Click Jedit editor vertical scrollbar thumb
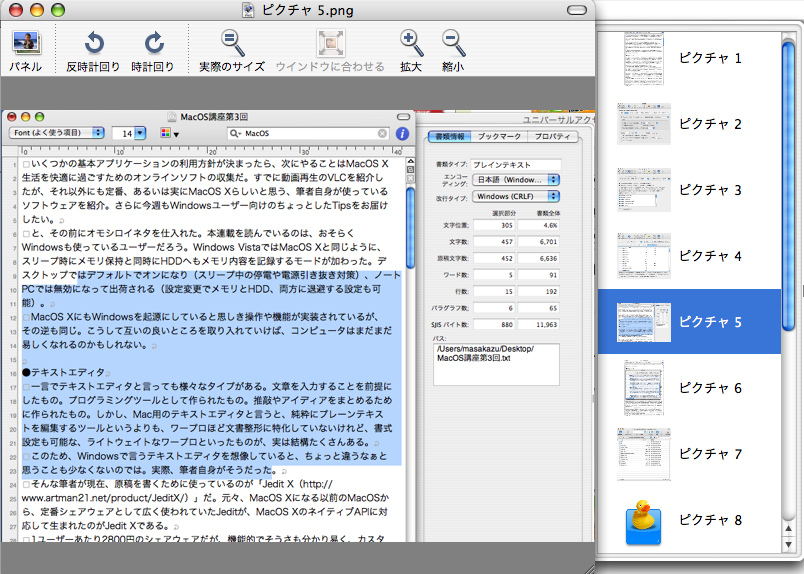 410,227
